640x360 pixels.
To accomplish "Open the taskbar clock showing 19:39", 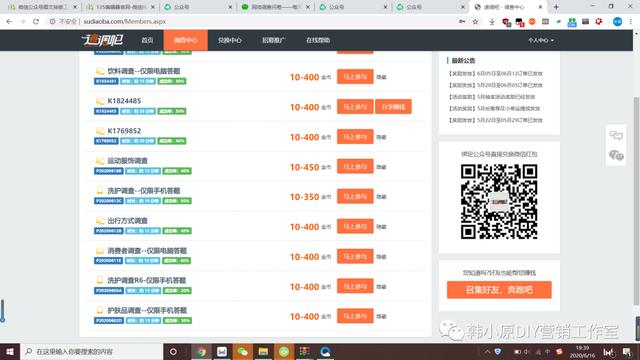I will pos(582,351).
